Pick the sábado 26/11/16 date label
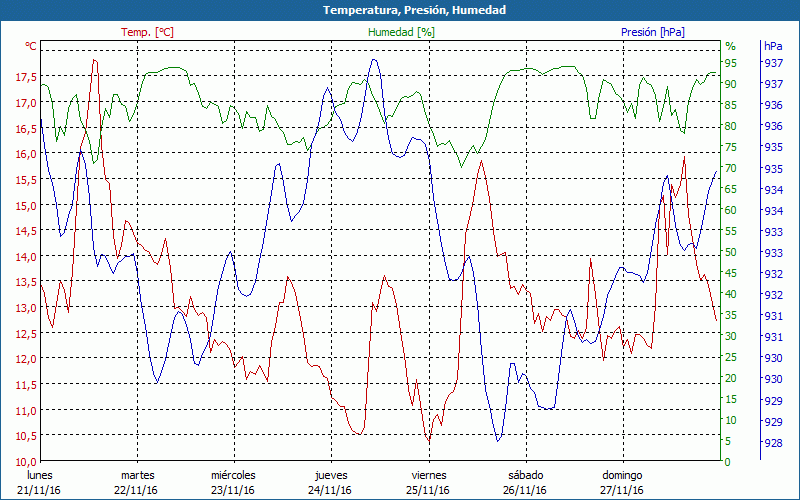The image size is (800, 500). [525, 482]
